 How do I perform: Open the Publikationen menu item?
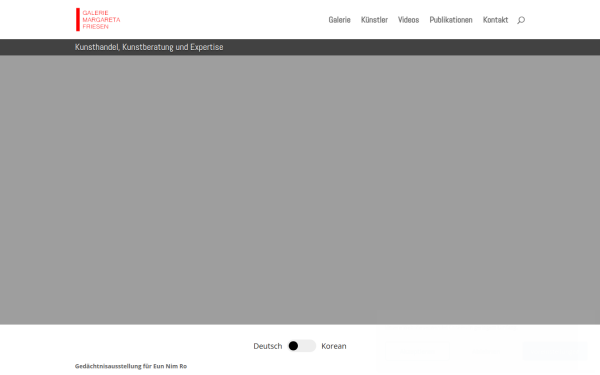pos(451,20)
